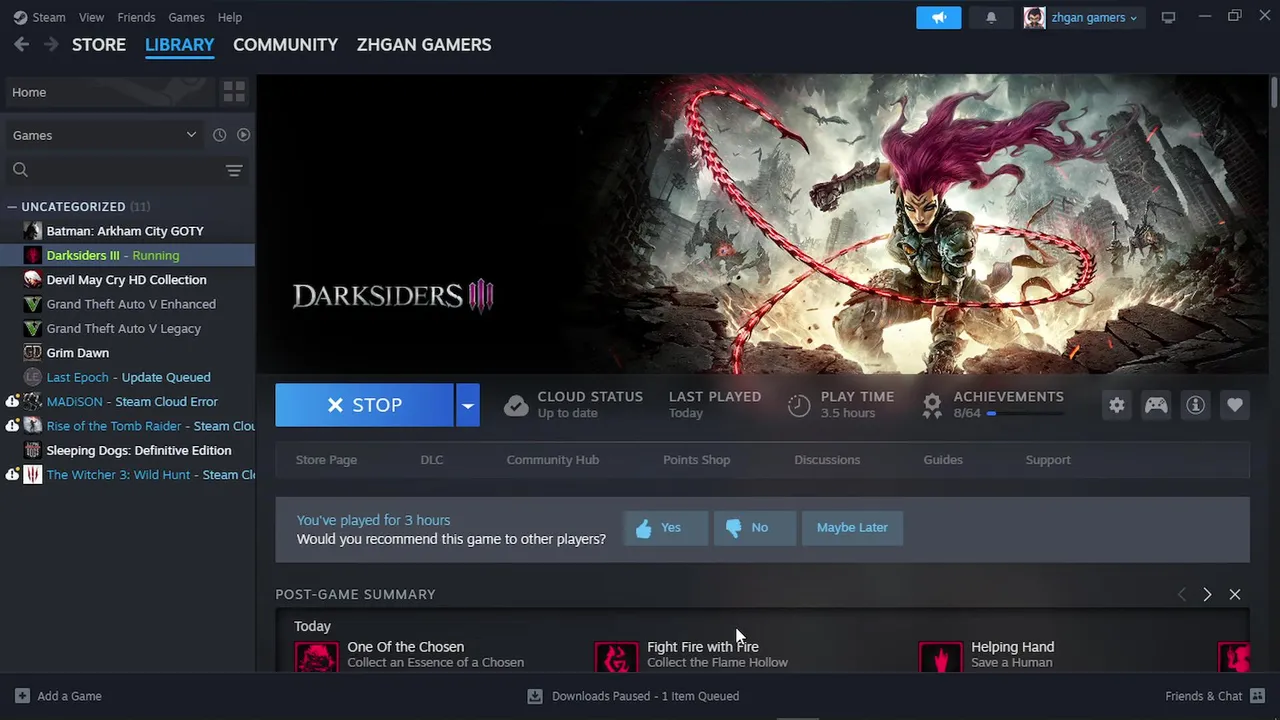Click the library search magnifier icon
Screen dimensions: 1280x720
[x=20, y=170]
